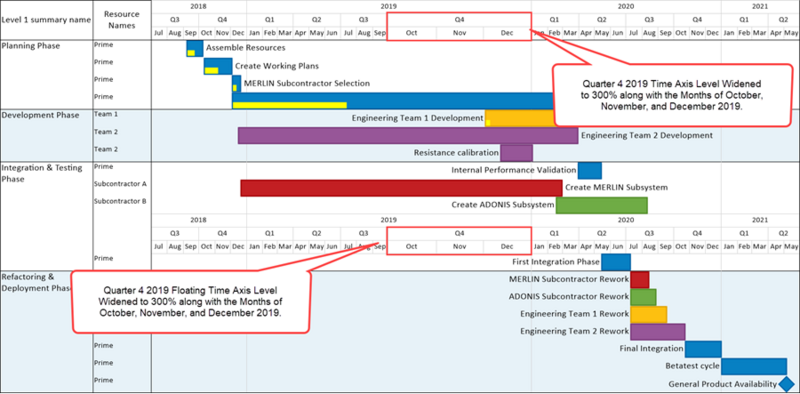Image resolution: width=800 pixels, height=394 pixels.
Task: Click the 2020 year cell in top time axis
Action: tap(626, 7)
